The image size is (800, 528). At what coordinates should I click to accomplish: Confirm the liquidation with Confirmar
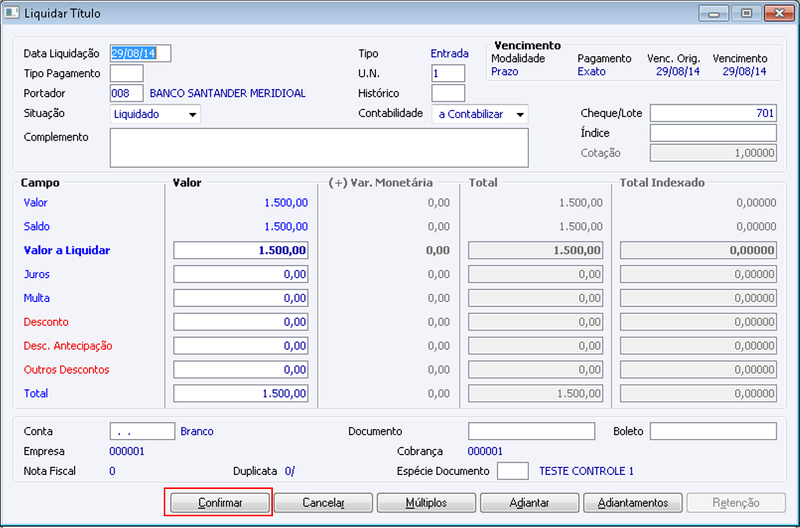pos(220,502)
